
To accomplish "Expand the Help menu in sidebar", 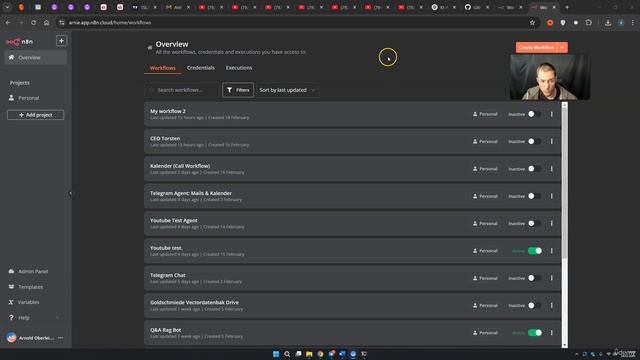I will (34, 318).
